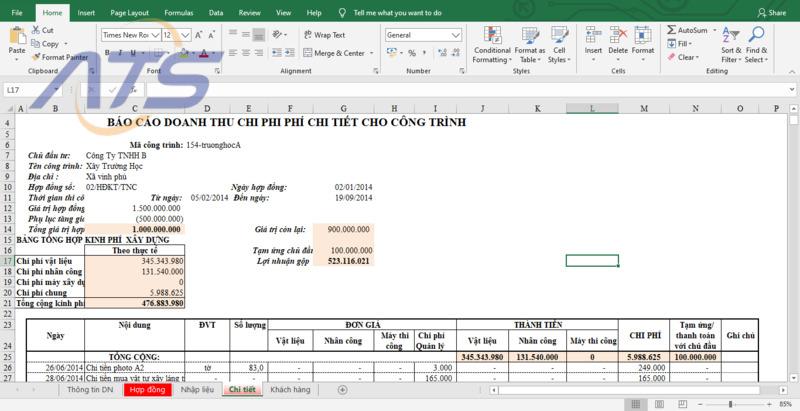Toggle Wrap Text for cells
This screenshot has width=800, height=411.
pos(323,35)
